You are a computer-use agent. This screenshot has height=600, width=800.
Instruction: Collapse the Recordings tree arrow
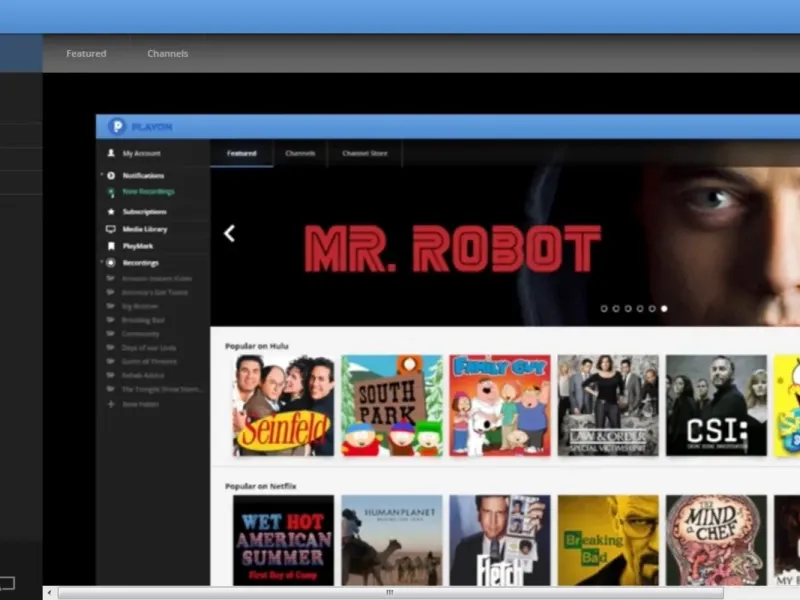102,262
